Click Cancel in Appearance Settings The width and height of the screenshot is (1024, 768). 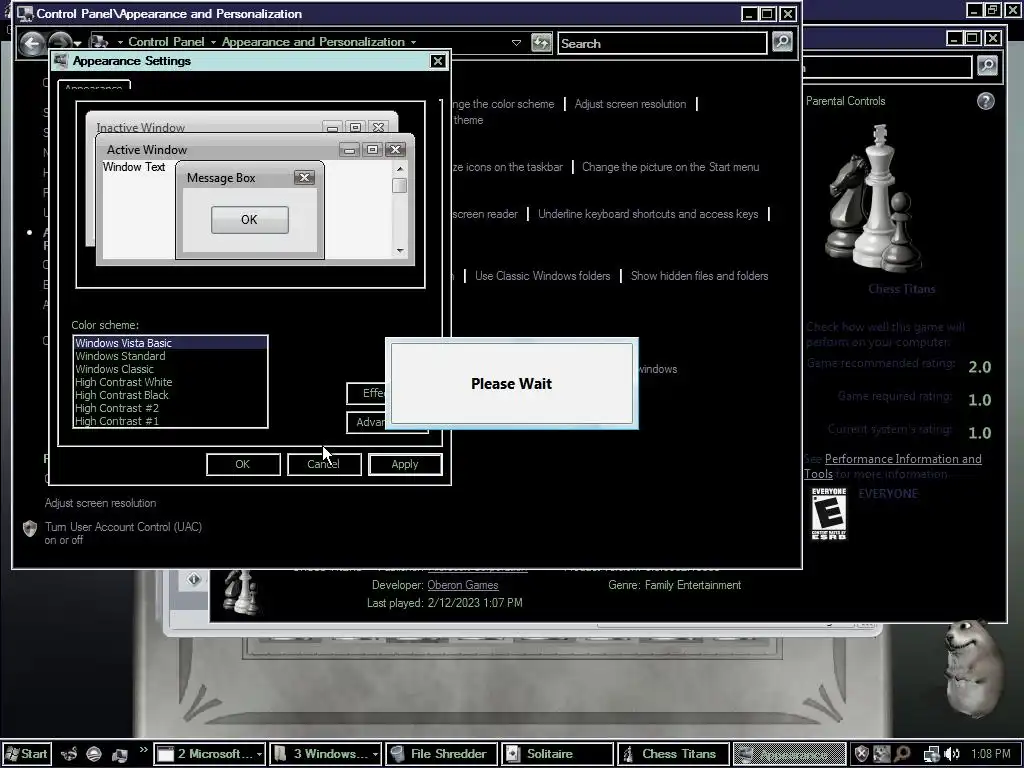[324, 464]
